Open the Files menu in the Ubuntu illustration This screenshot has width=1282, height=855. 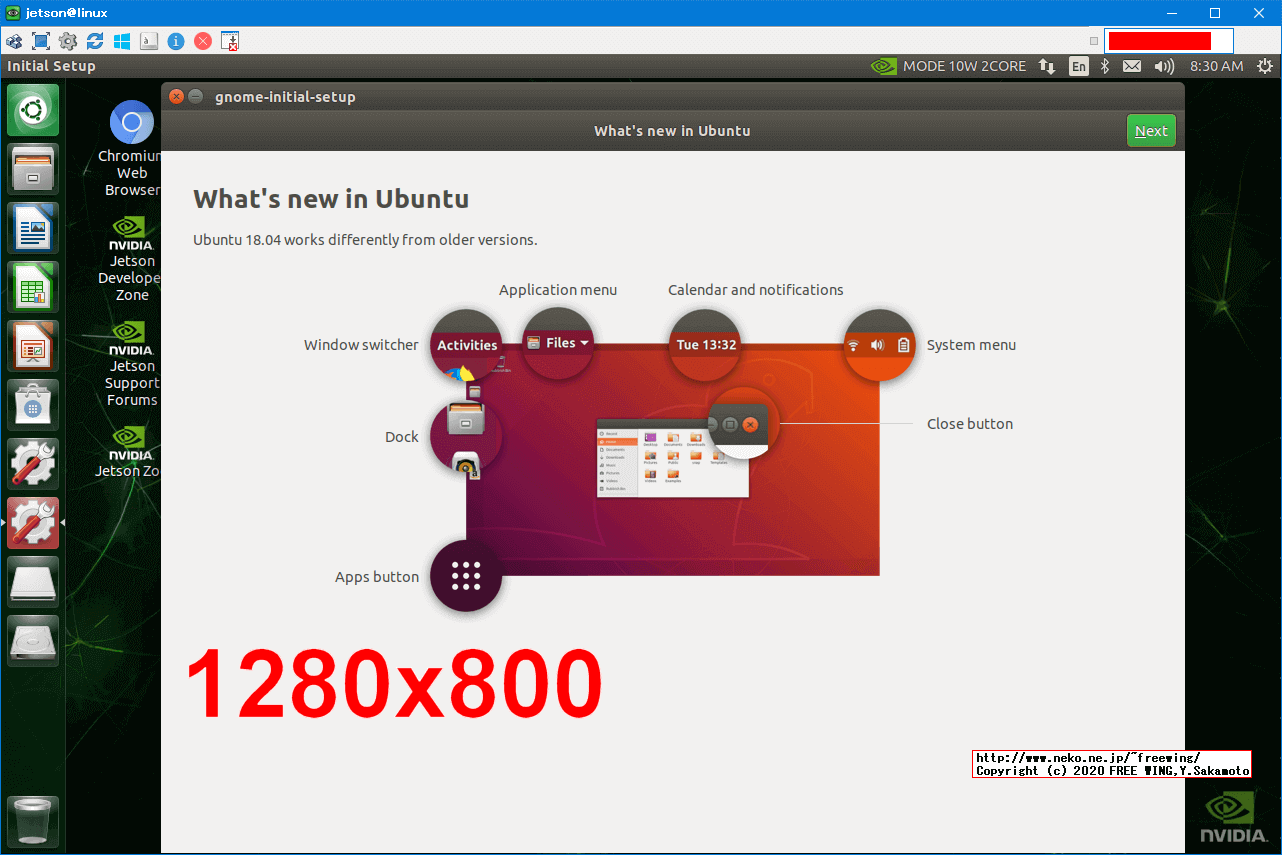(558, 341)
